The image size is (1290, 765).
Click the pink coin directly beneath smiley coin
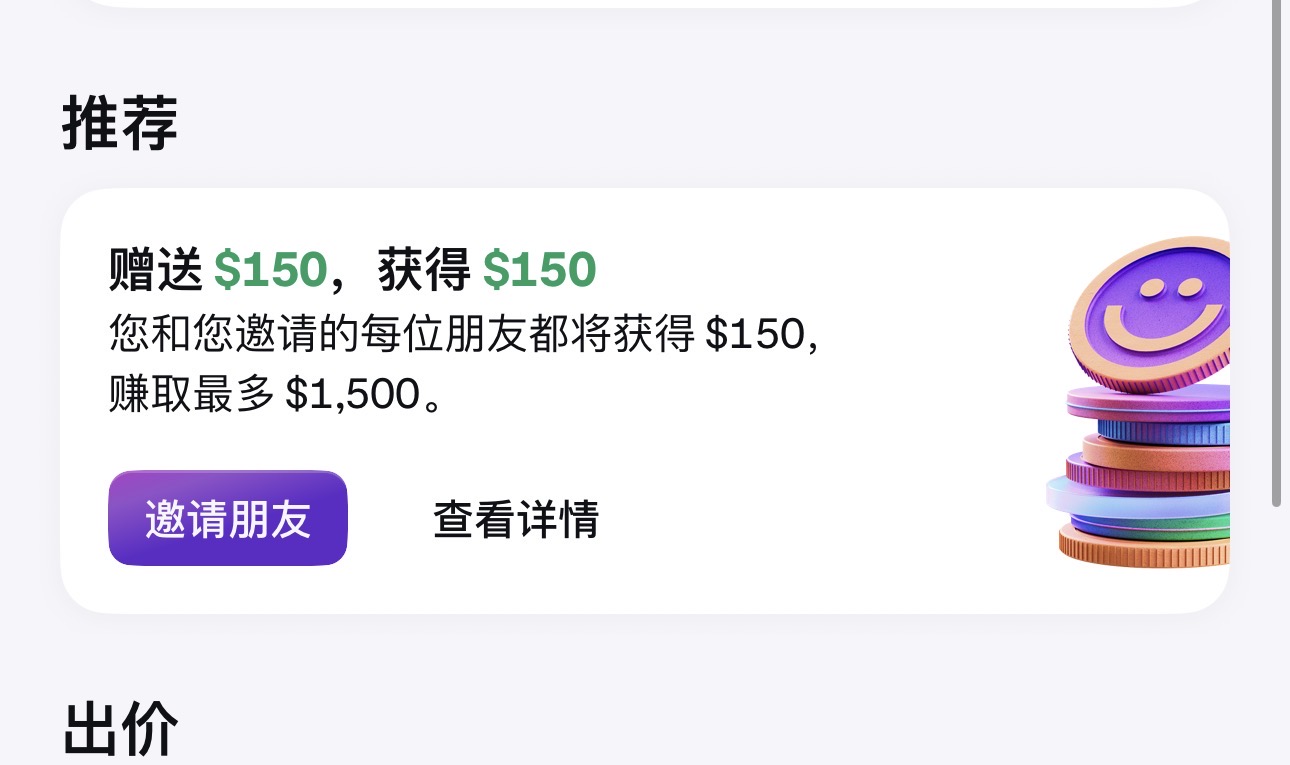click(x=1150, y=403)
